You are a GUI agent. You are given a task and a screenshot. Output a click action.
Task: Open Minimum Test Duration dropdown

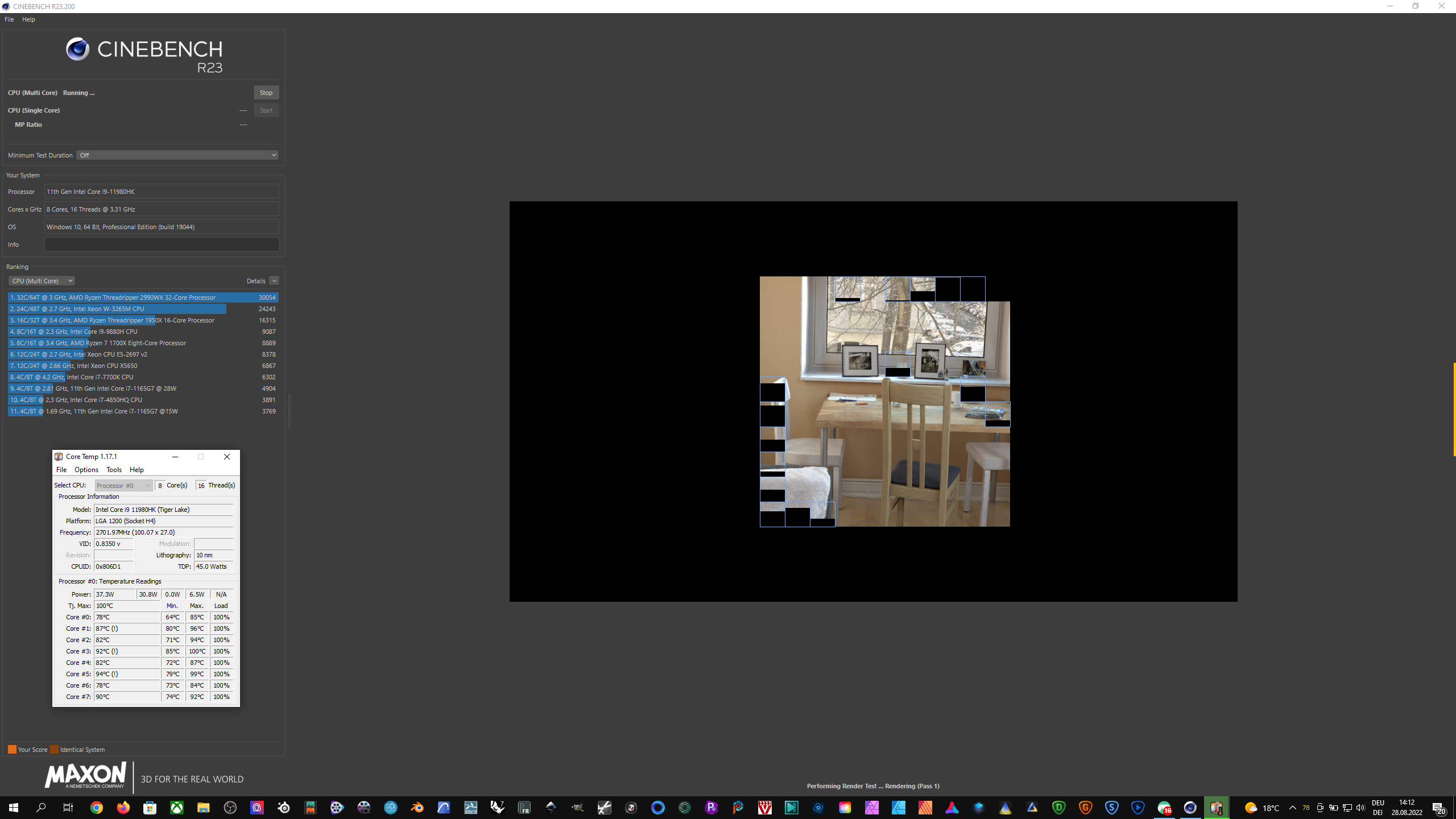coord(177,155)
